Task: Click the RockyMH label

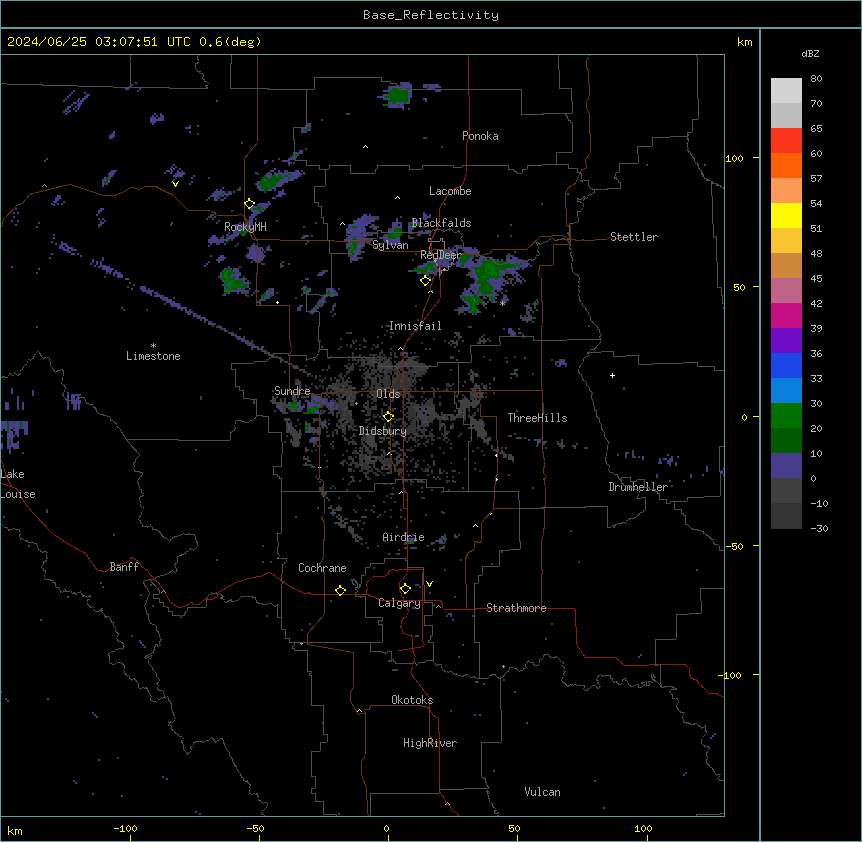Action: point(245,226)
